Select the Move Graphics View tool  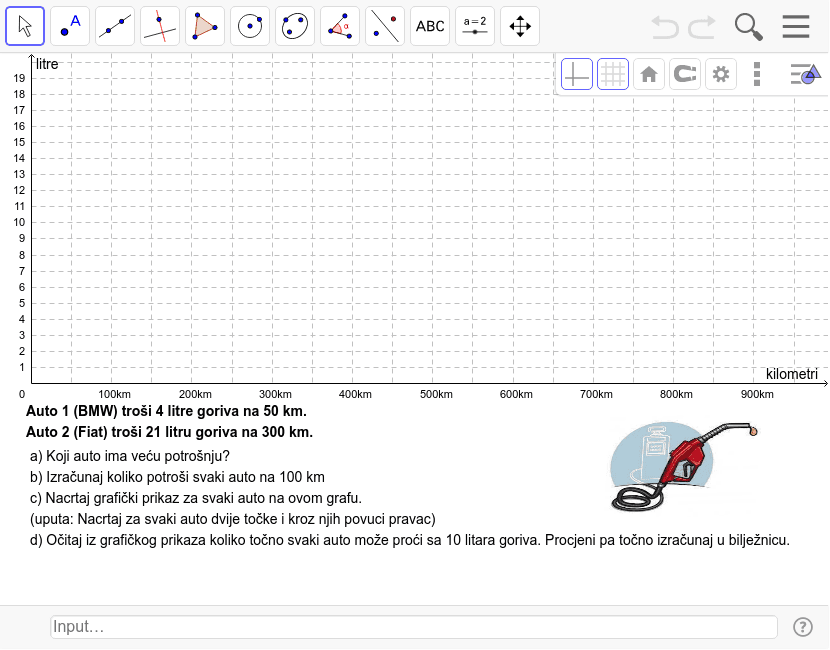520,26
